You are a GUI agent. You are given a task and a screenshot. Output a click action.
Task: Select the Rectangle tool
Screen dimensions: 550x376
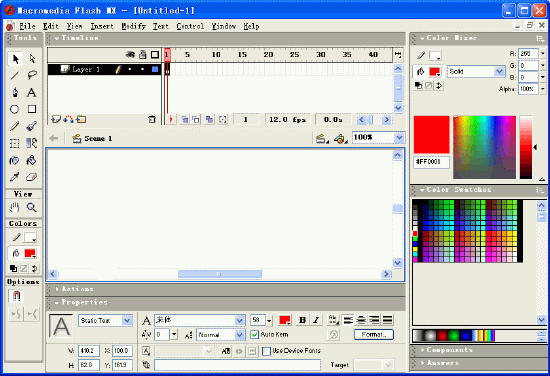pos(32,109)
